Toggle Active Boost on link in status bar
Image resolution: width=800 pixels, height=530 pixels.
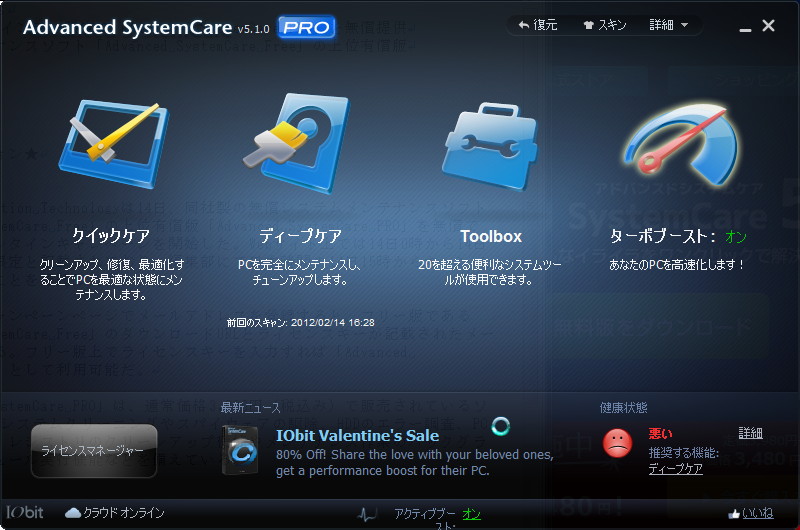click(x=471, y=514)
